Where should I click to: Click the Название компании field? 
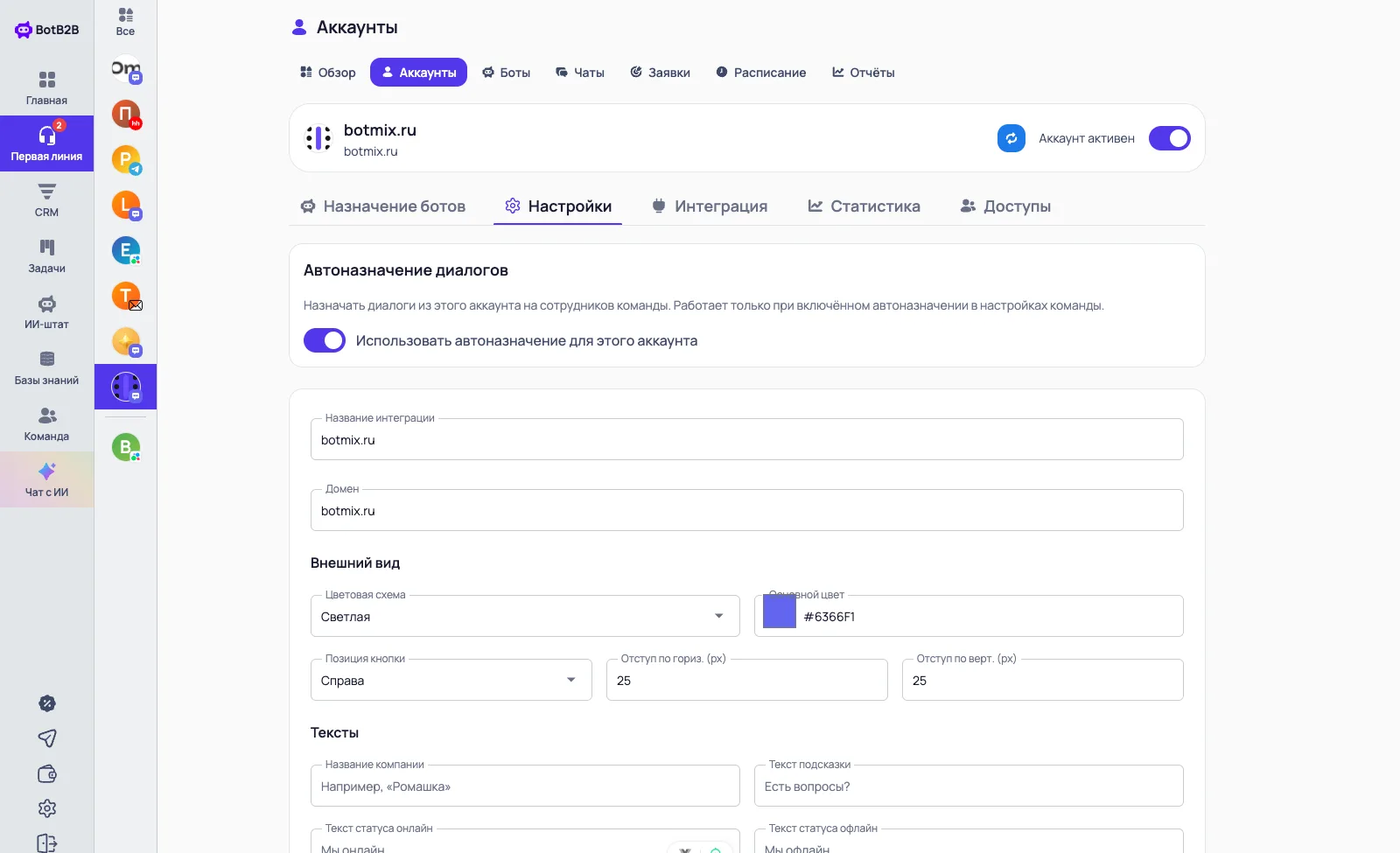(525, 786)
